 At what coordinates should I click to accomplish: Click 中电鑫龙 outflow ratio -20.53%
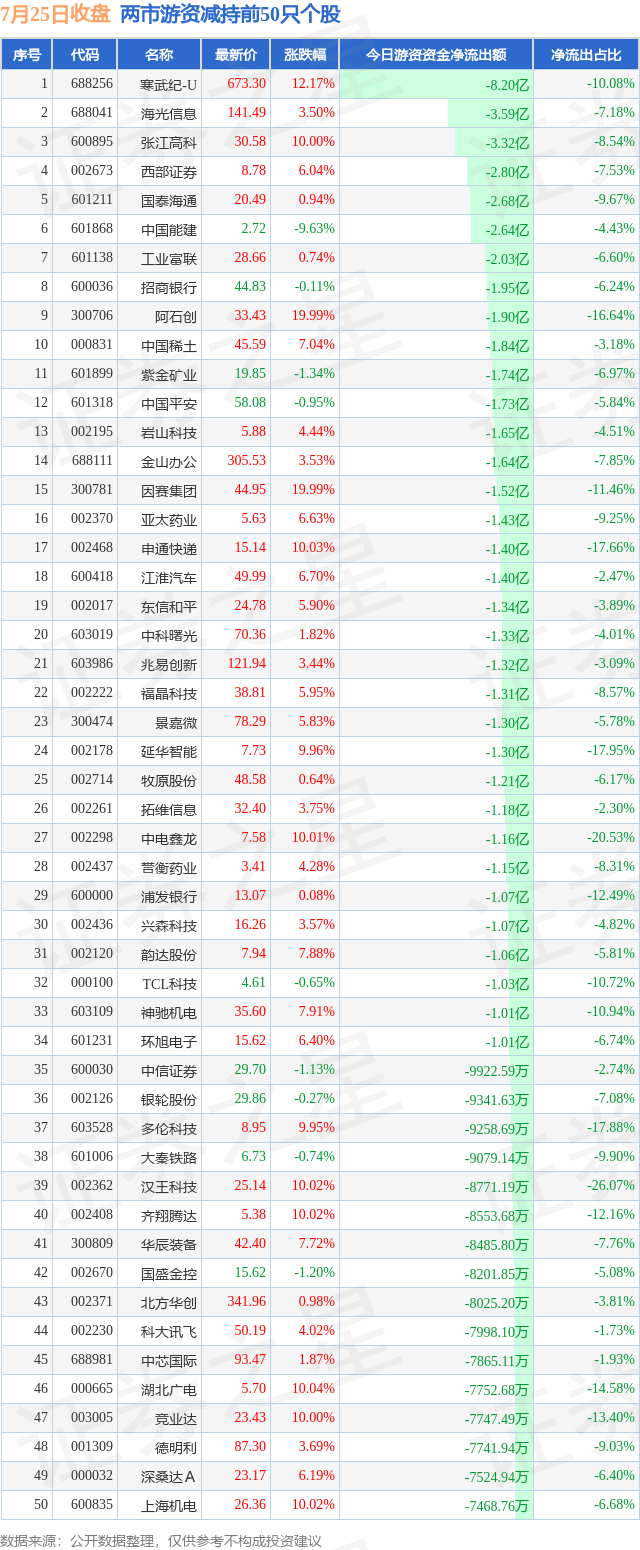611,838
